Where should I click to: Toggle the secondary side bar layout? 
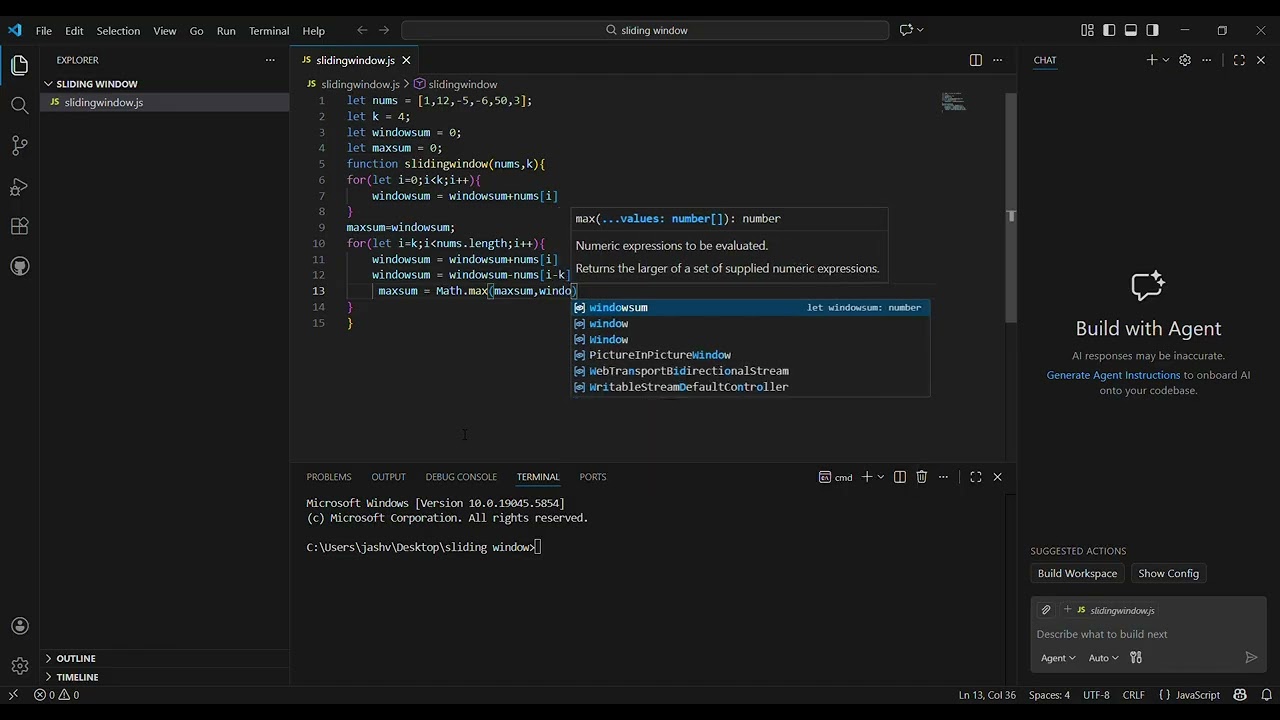pos(1153,30)
